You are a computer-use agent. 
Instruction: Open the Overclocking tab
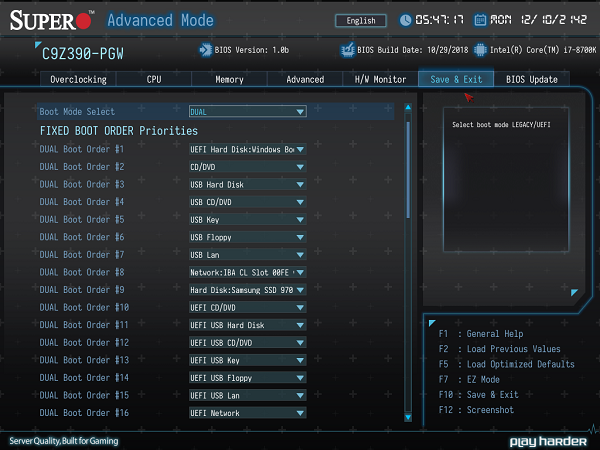78,79
